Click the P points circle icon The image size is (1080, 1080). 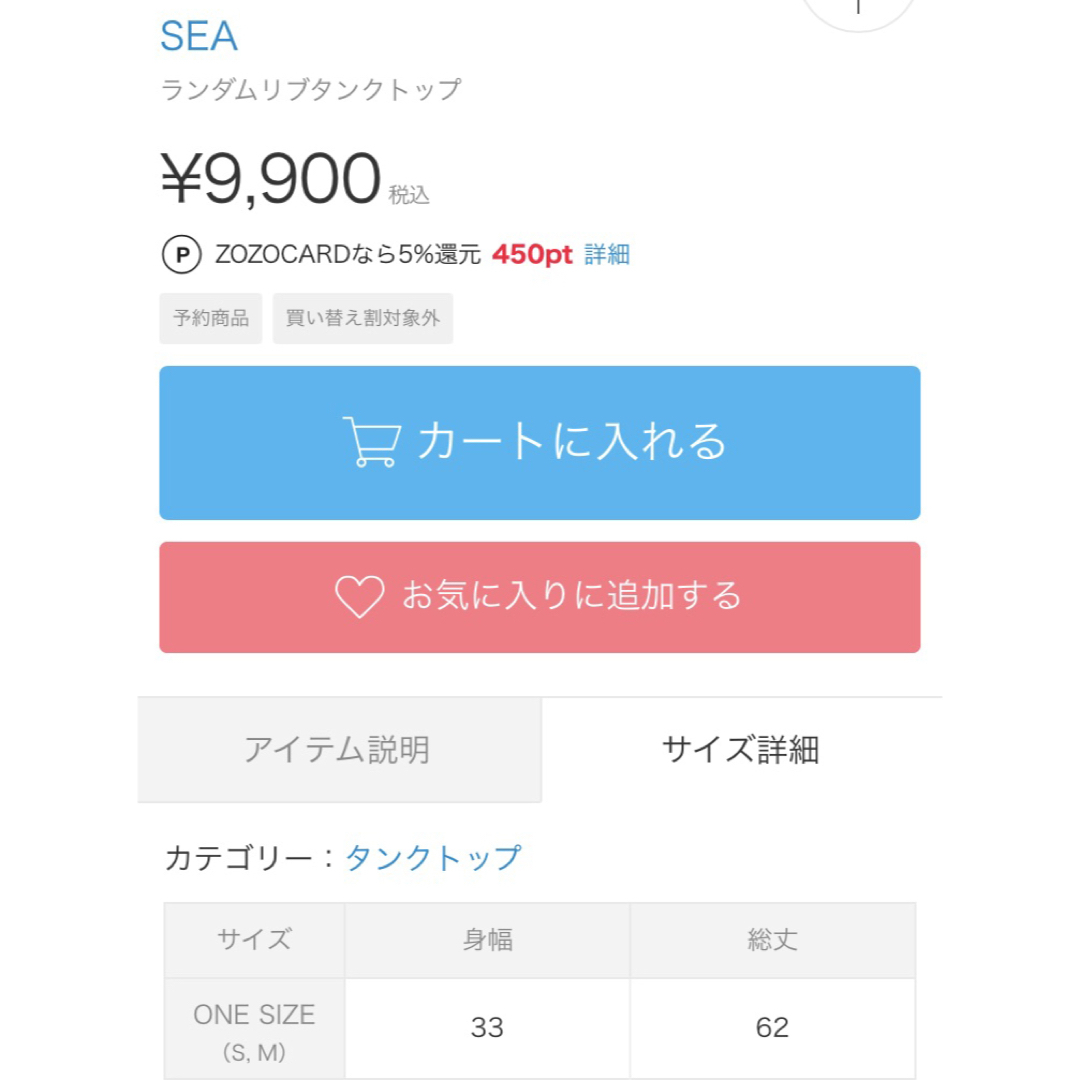click(x=182, y=254)
